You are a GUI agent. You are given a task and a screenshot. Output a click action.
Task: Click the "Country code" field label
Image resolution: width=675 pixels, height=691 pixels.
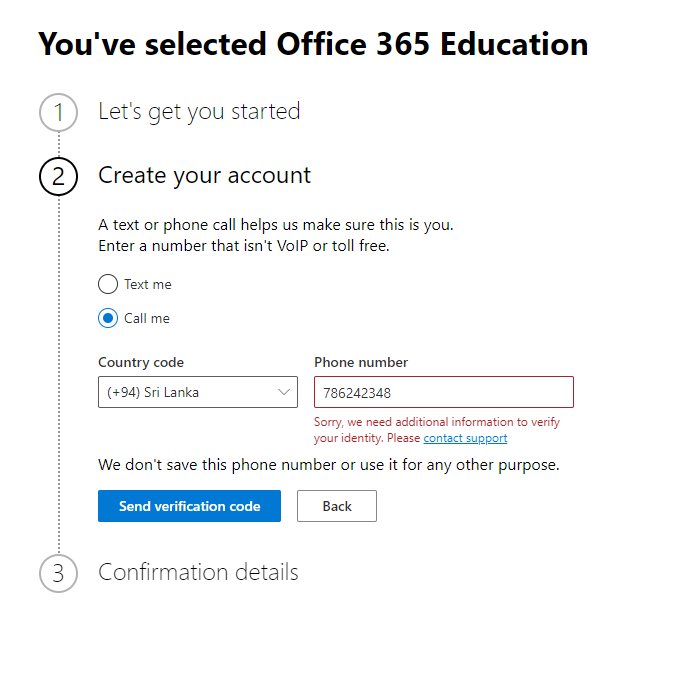[x=141, y=362]
